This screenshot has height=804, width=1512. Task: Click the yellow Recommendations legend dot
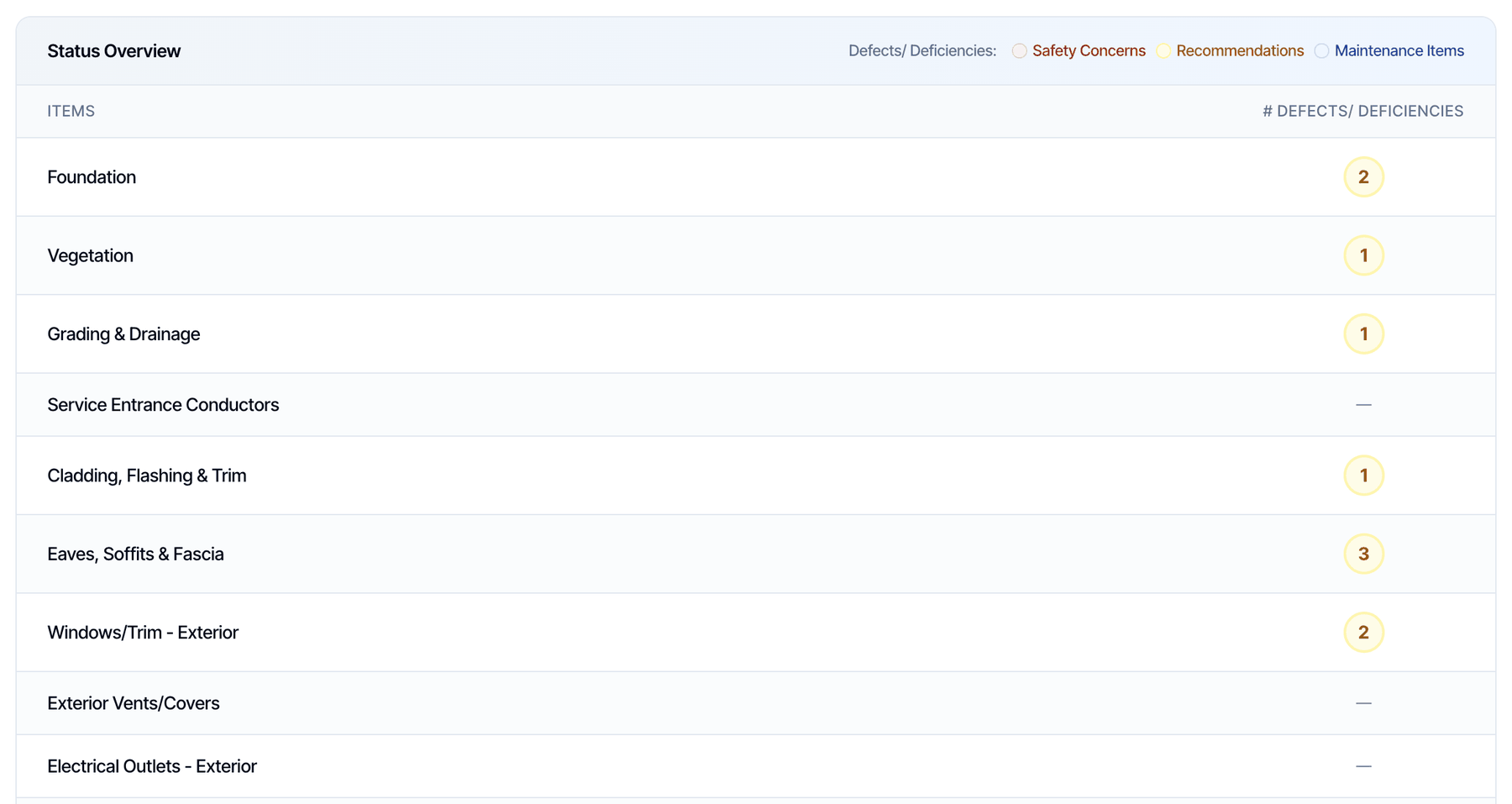click(x=1163, y=51)
